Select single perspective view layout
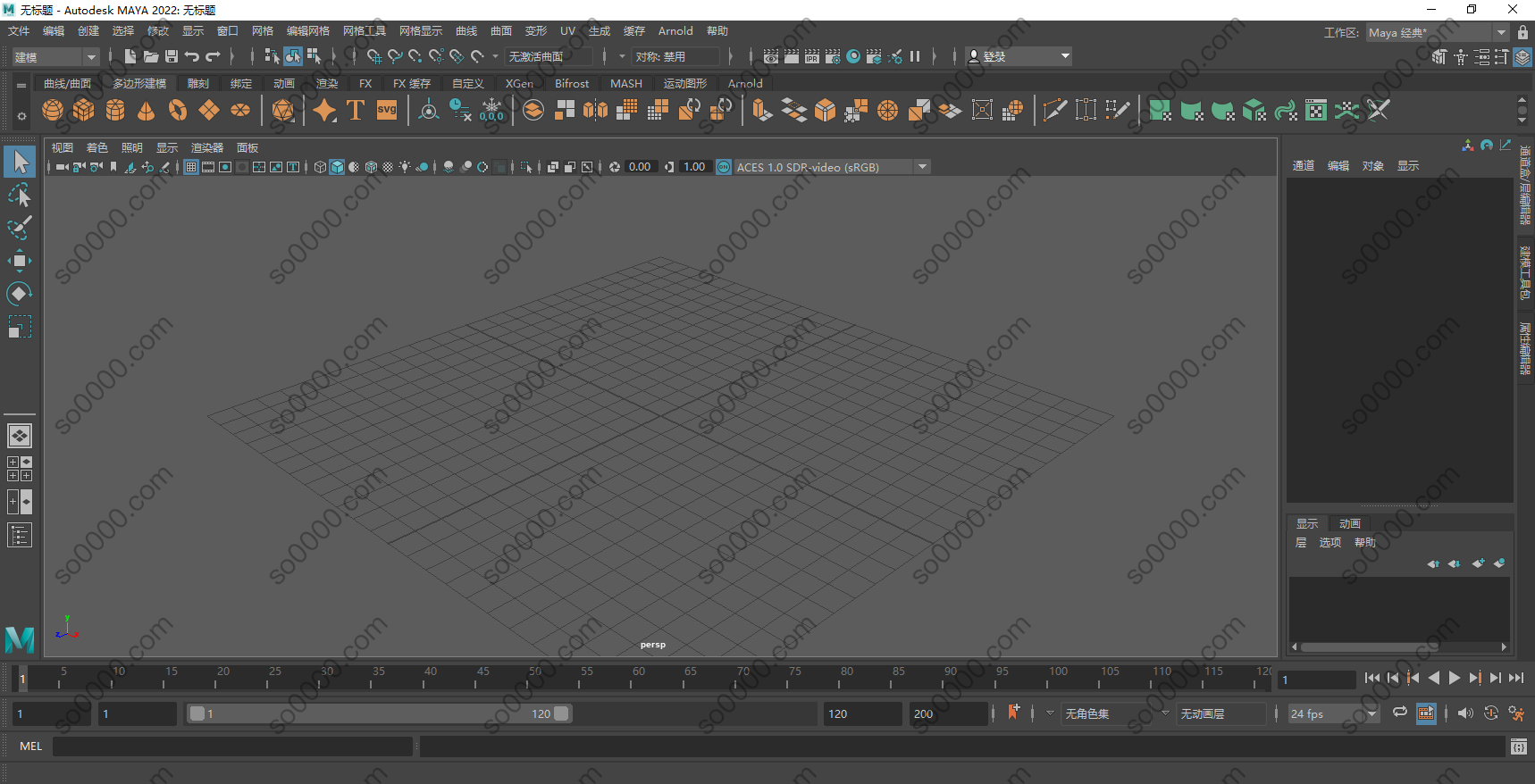The width and height of the screenshot is (1535, 784). pyautogui.click(x=20, y=436)
